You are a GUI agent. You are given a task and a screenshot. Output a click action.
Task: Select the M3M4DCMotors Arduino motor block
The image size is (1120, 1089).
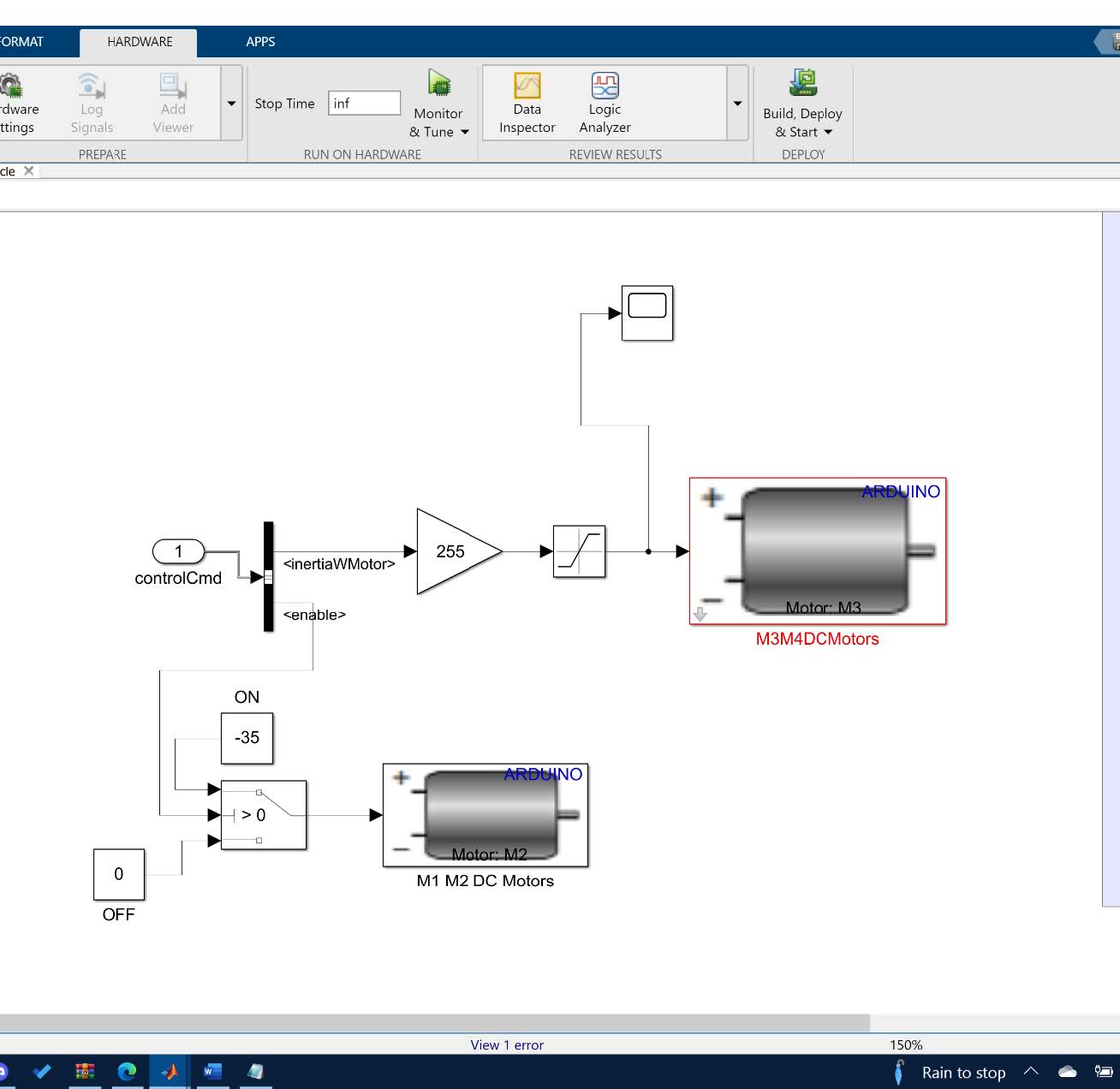pos(818,551)
